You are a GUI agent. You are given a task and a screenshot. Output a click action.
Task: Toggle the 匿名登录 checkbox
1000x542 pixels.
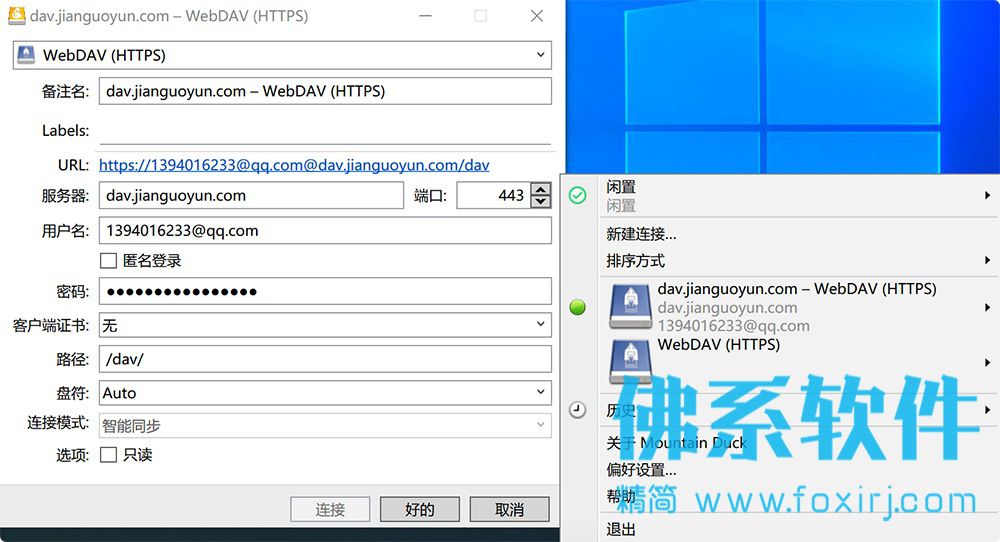point(108,260)
